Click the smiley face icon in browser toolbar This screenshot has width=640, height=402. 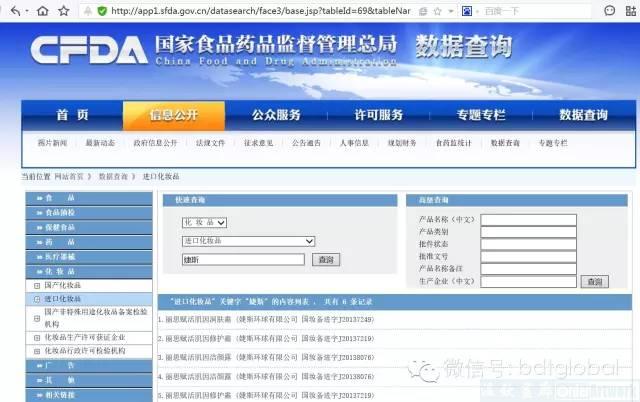tap(609, 11)
